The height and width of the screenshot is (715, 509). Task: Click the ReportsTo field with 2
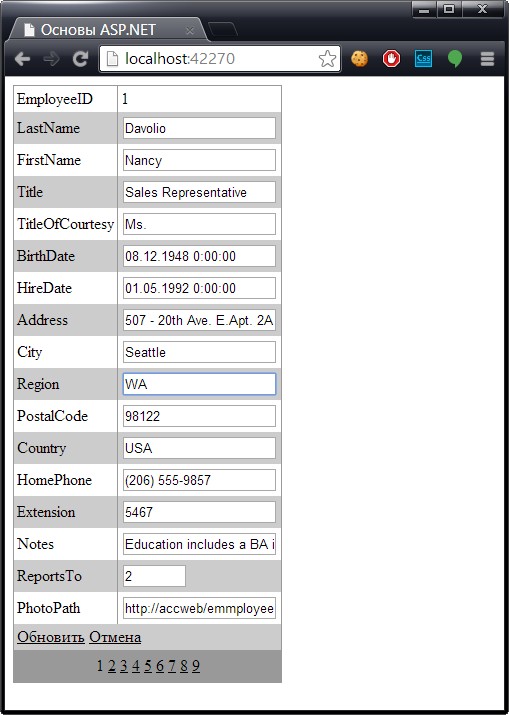pyautogui.click(x=154, y=576)
